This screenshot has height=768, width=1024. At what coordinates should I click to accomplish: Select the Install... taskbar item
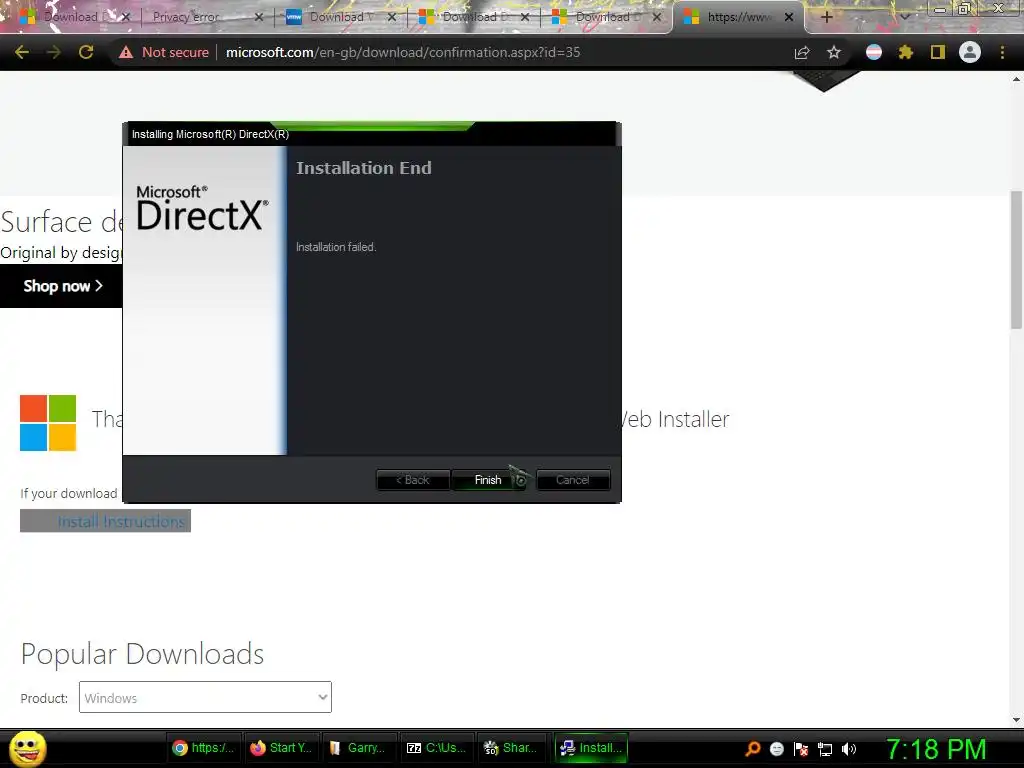coord(592,748)
